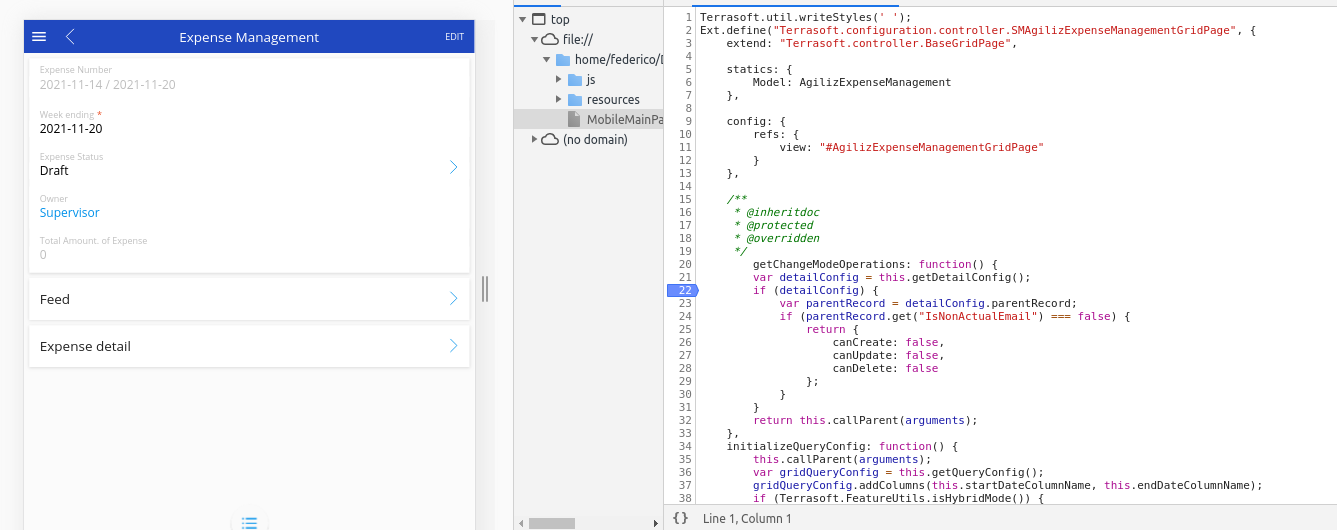Tap the list icon at the bottom
The height and width of the screenshot is (530, 1337).
point(249,522)
